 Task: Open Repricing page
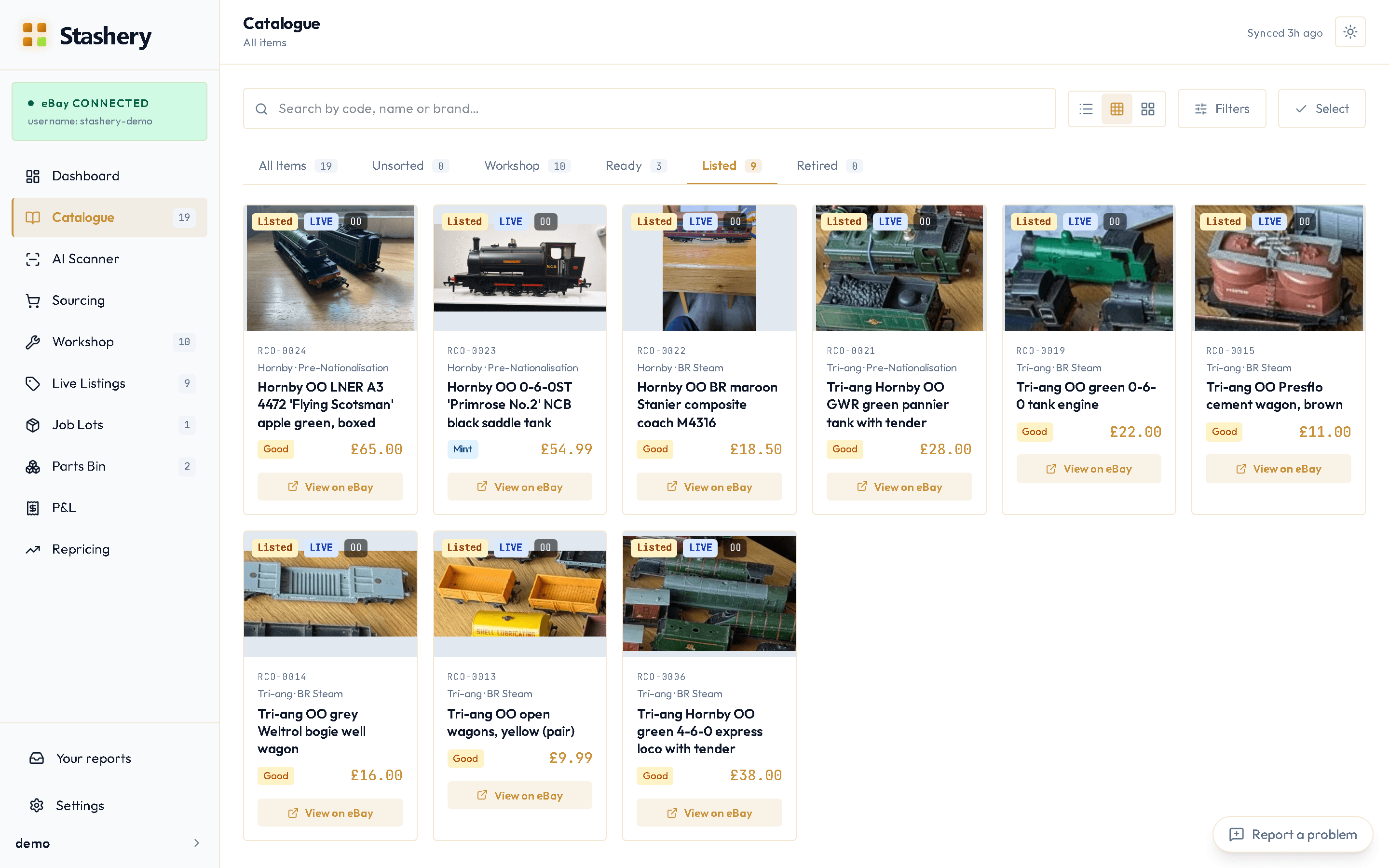point(109,549)
